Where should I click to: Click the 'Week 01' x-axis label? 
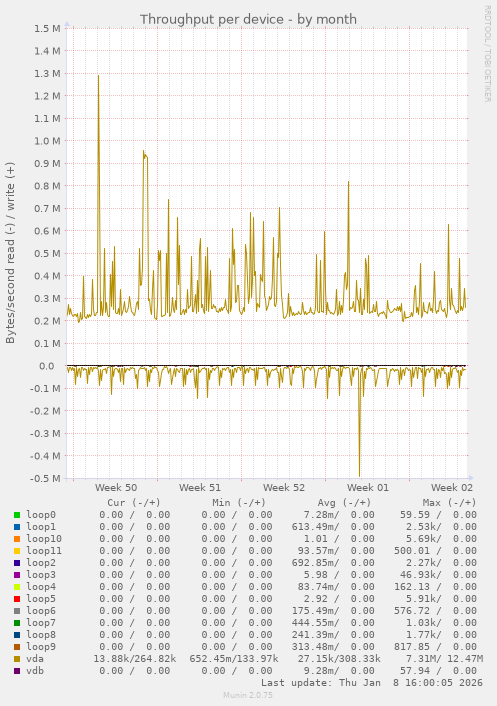pyautogui.click(x=368, y=488)
